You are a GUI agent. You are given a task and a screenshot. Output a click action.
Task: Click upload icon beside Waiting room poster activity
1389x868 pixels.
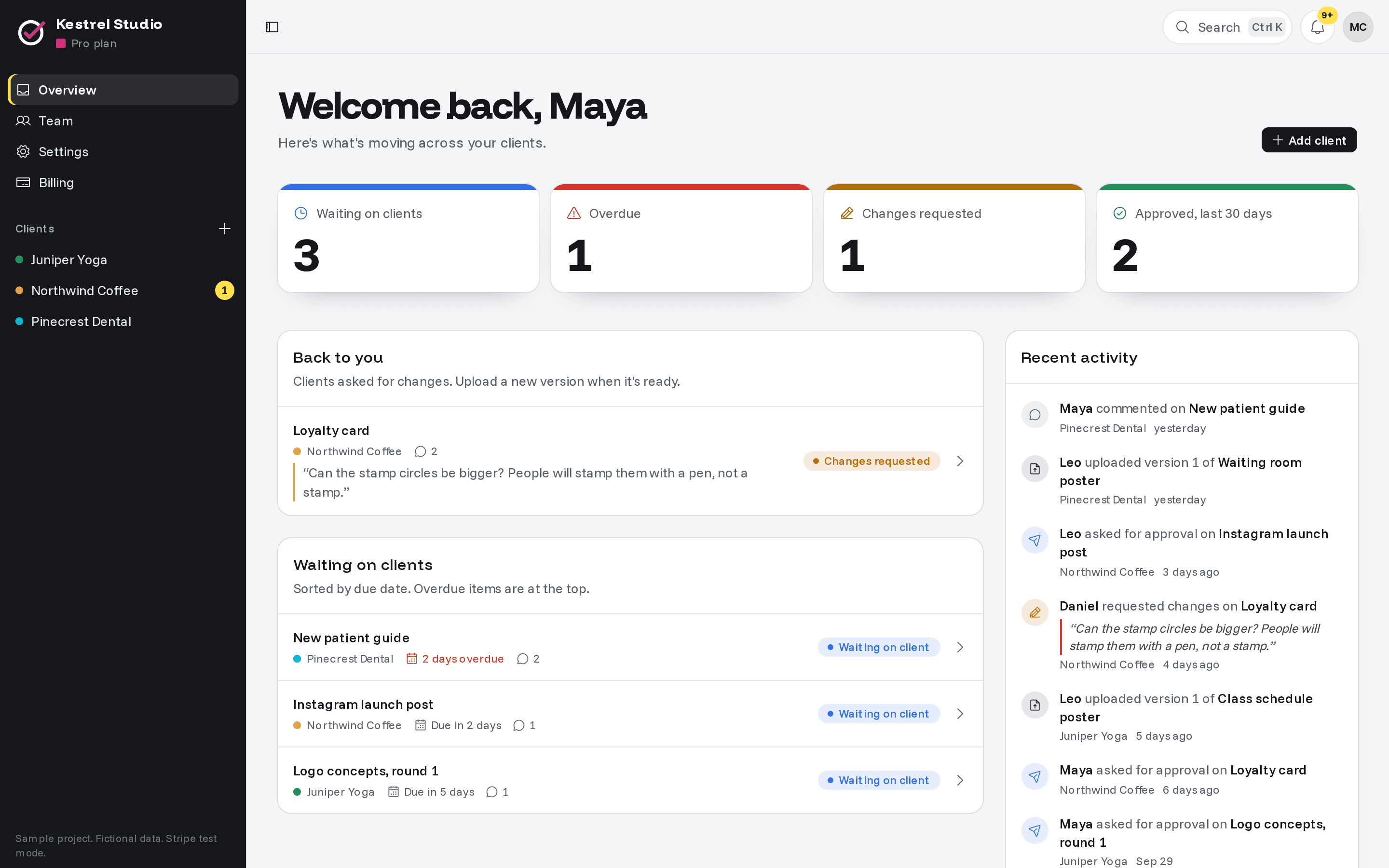[1035, 469]
